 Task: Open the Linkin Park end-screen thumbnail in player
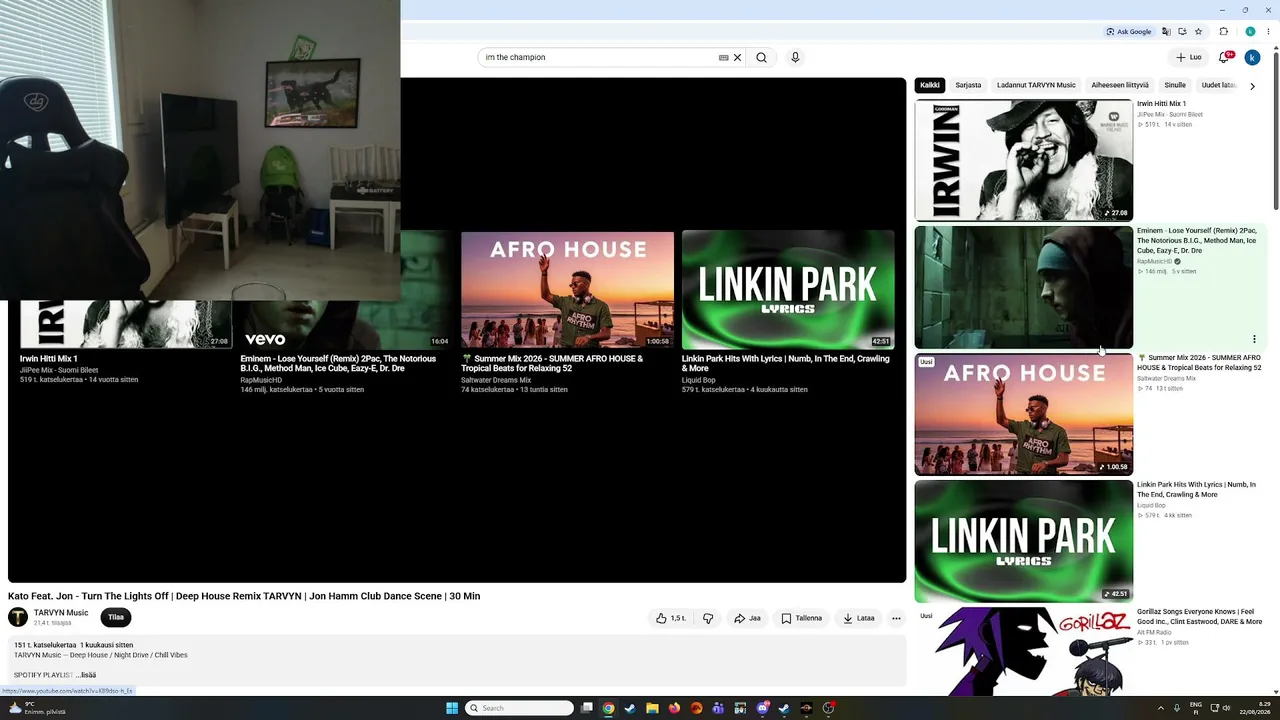[788, 290]
